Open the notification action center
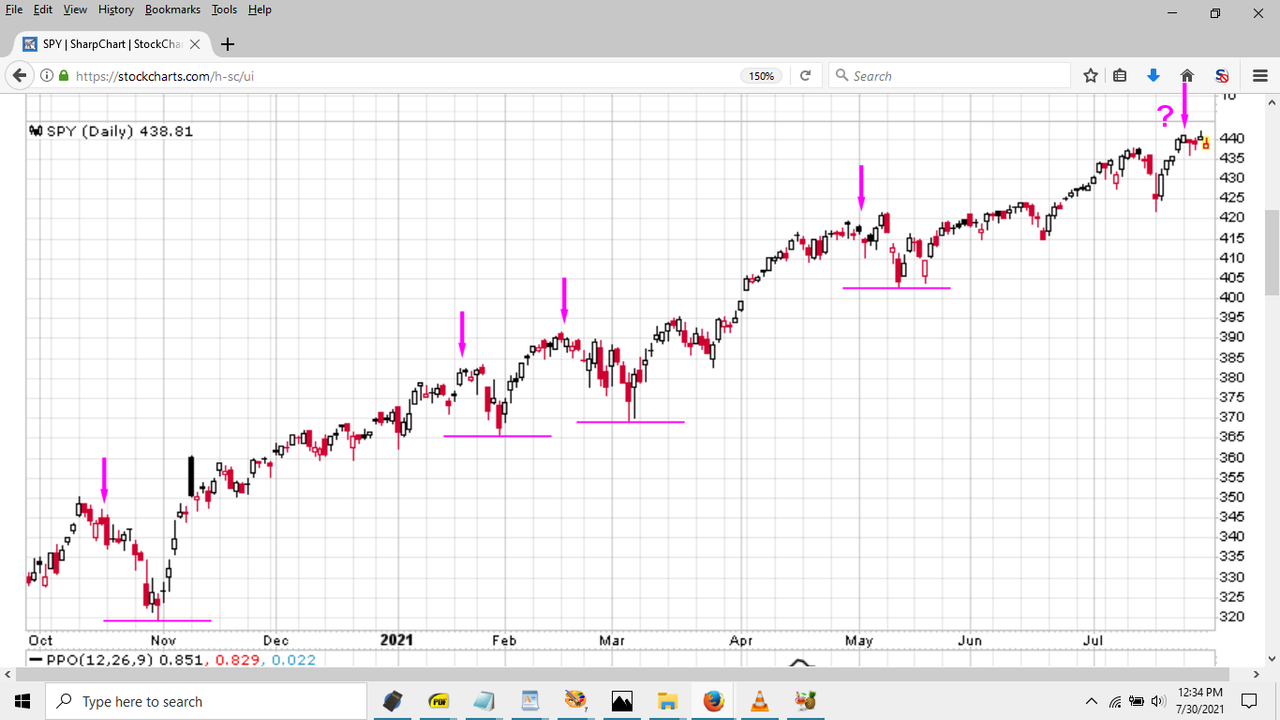Viewport: 1280px width, 720px height. pos(1249,701)
